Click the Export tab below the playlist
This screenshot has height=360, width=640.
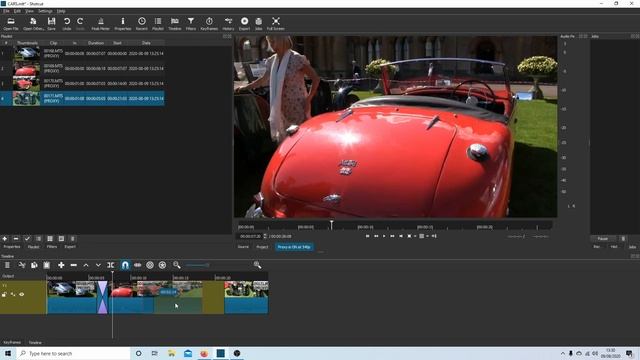70,247
